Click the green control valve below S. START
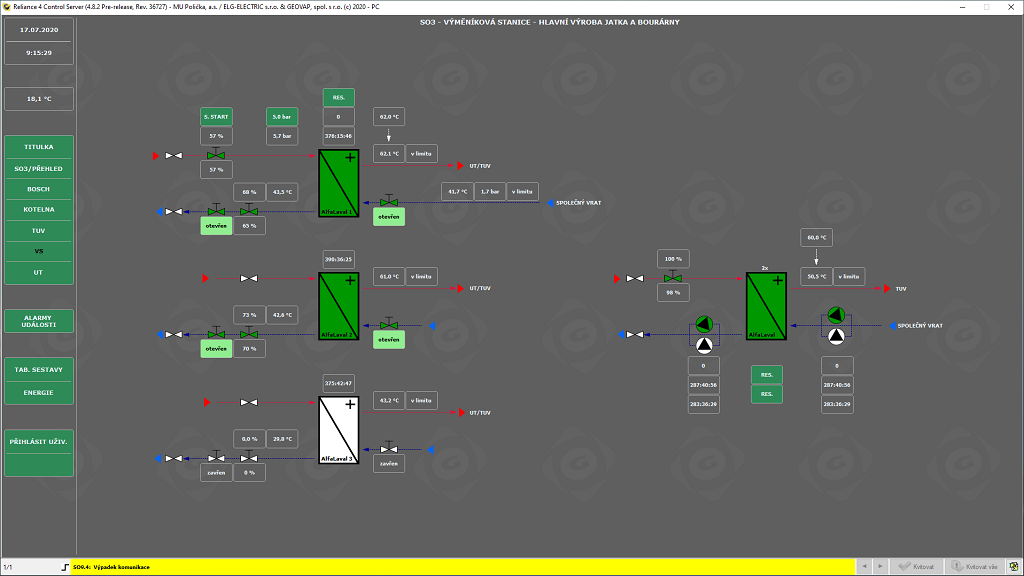Image resolution: width=1024 pixels, height=576 pixels. click(215, 155)
